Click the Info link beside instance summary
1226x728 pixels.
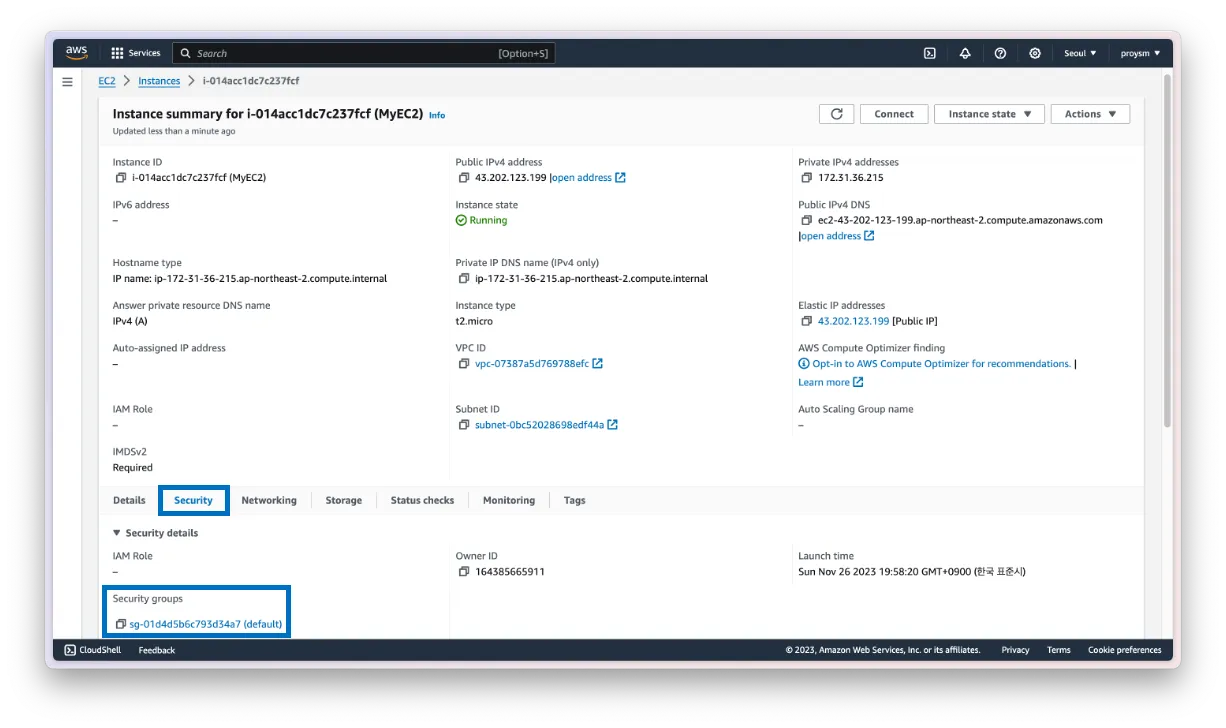coord(437,115)
